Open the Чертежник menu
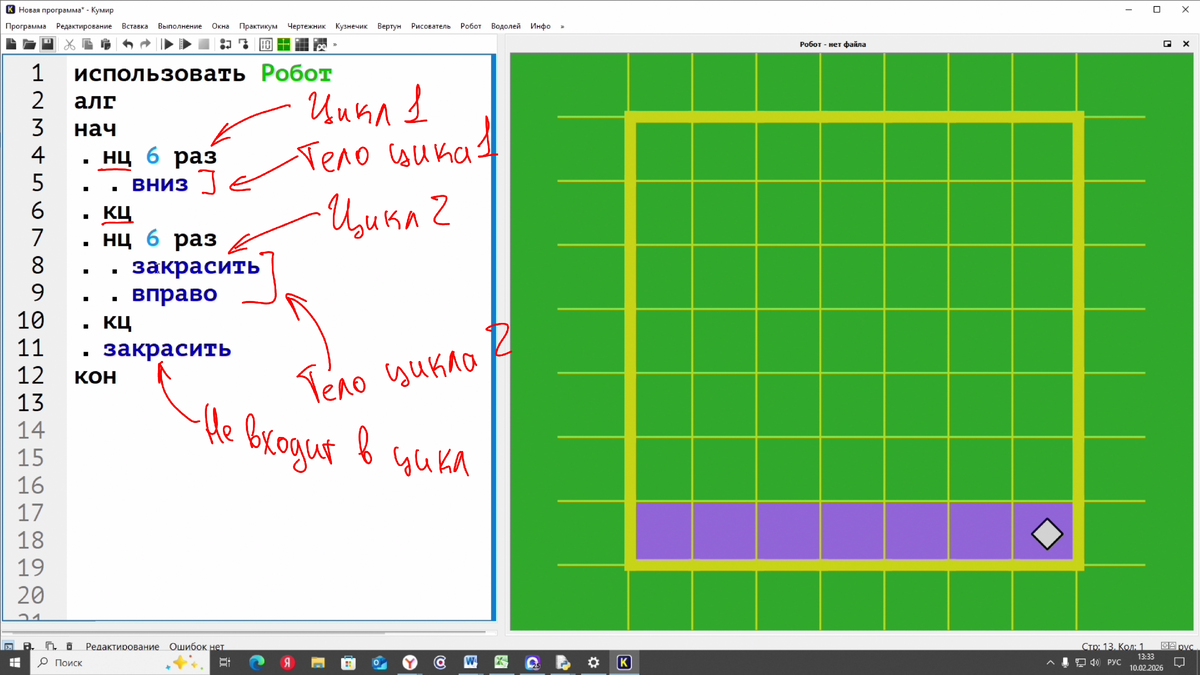The width and height of the screenshot is (1200, 675). tap(307, 26)
